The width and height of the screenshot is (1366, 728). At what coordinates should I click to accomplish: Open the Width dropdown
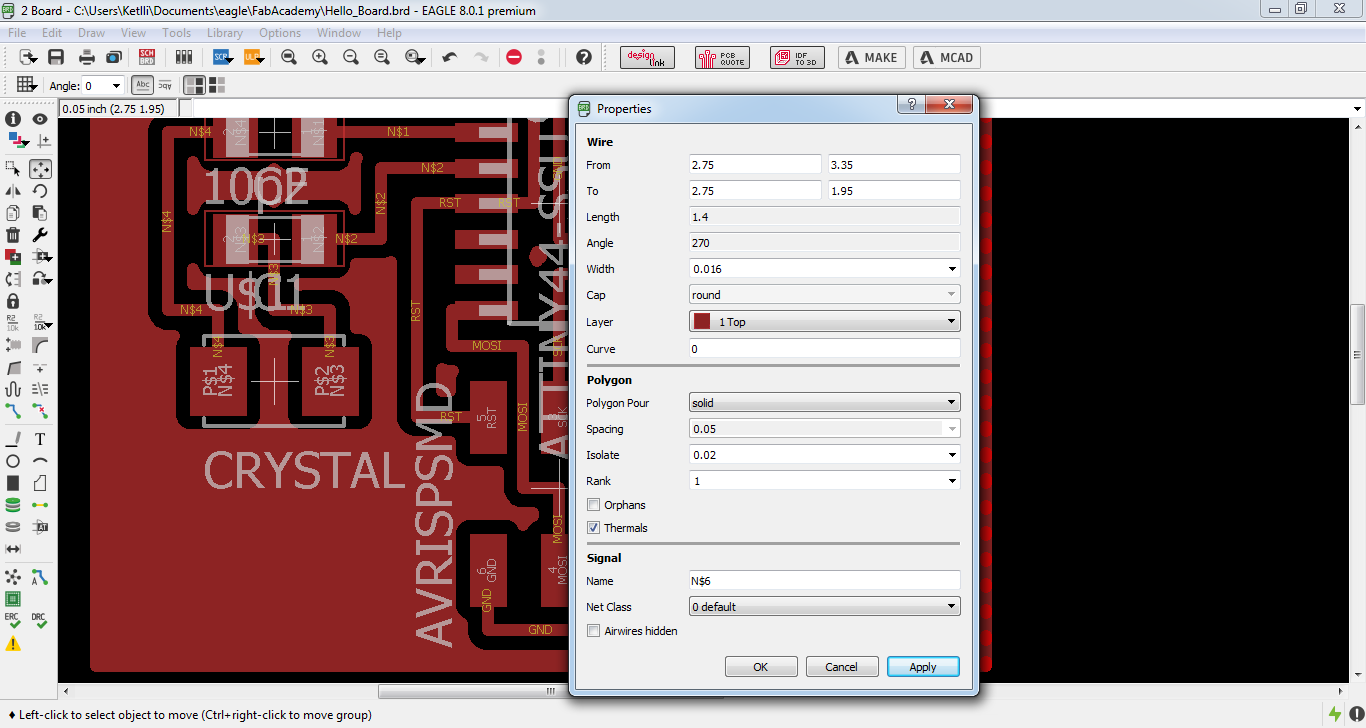tap(952, 269)
